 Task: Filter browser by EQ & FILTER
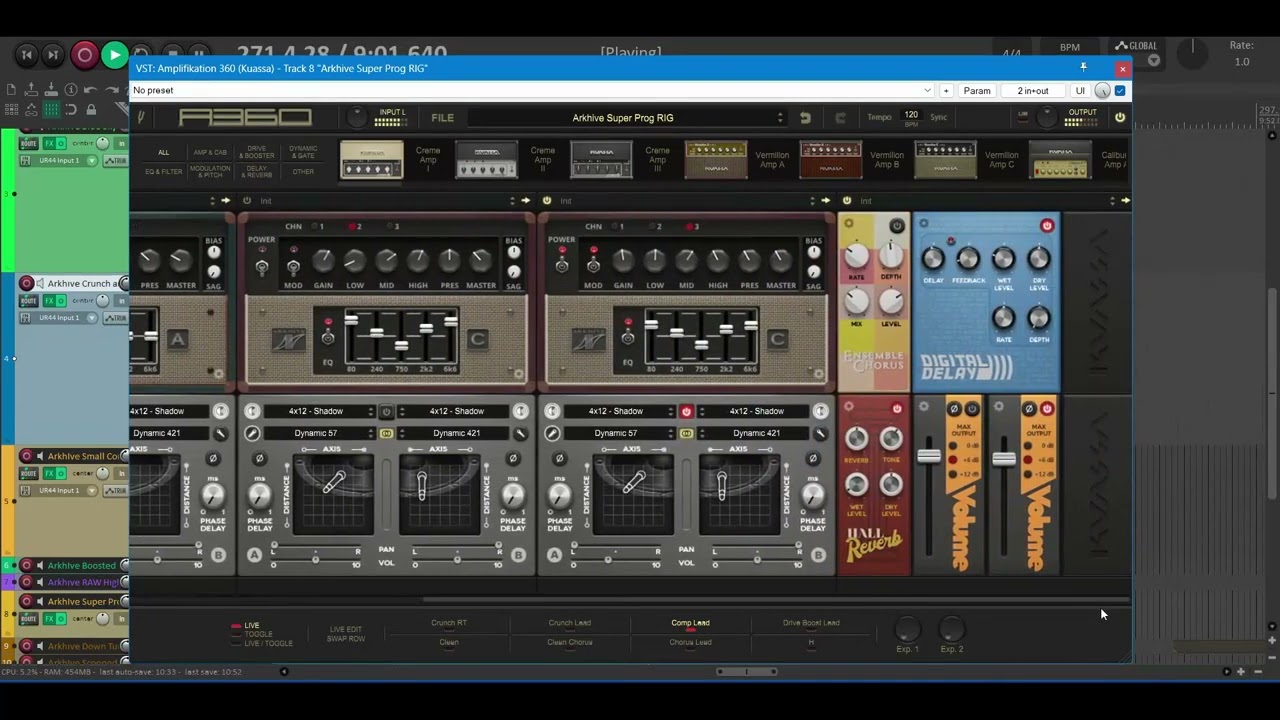[164, 171]
